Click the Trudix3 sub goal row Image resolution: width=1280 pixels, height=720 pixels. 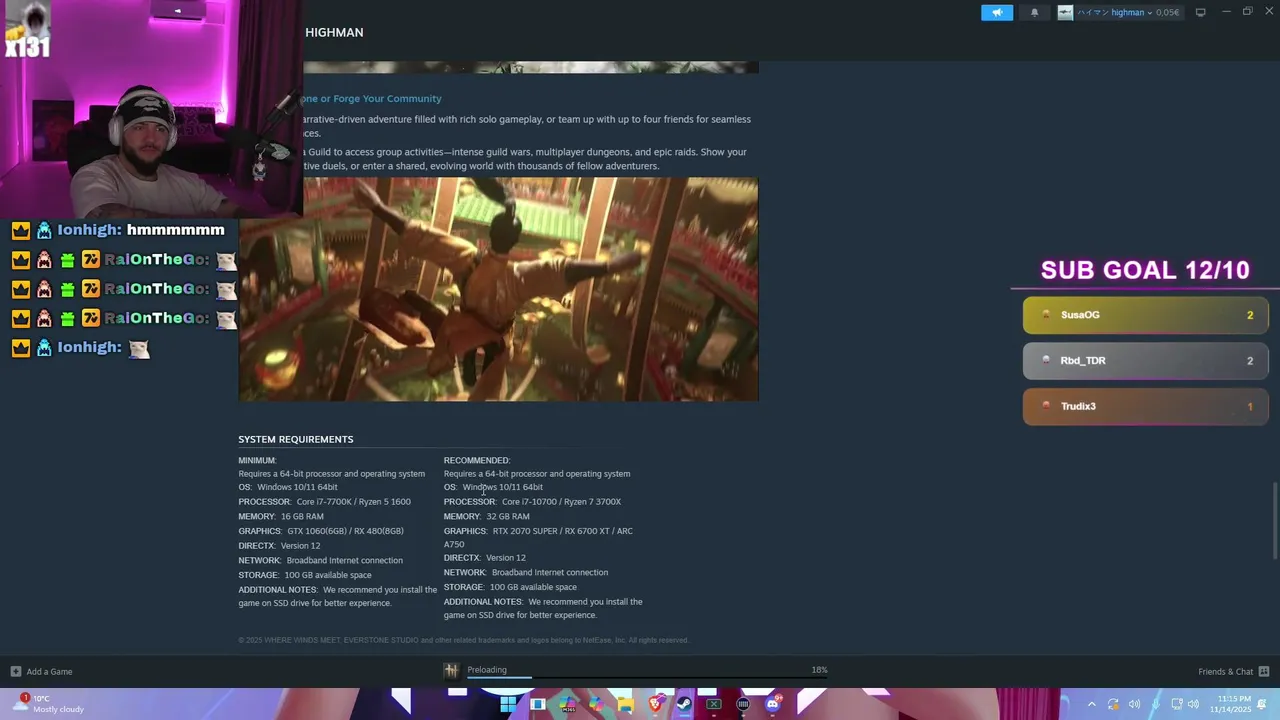[x=1145, y=406]
